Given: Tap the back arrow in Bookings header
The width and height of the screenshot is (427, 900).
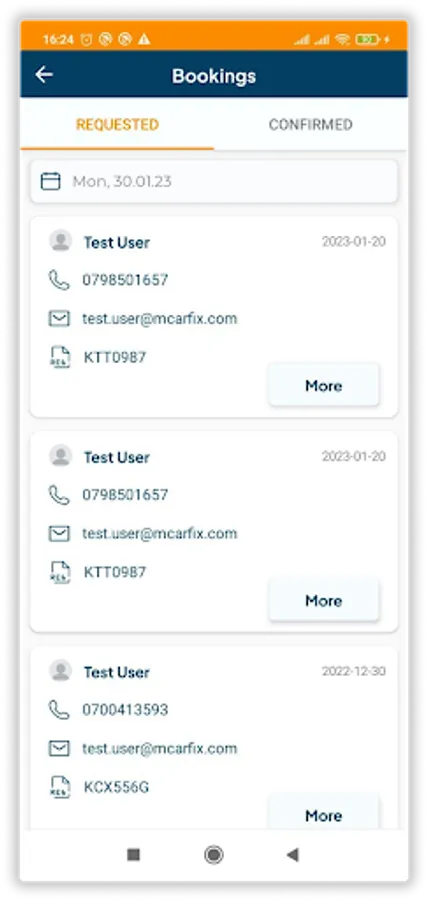Looking at the screenshot, I should (44, 75).
